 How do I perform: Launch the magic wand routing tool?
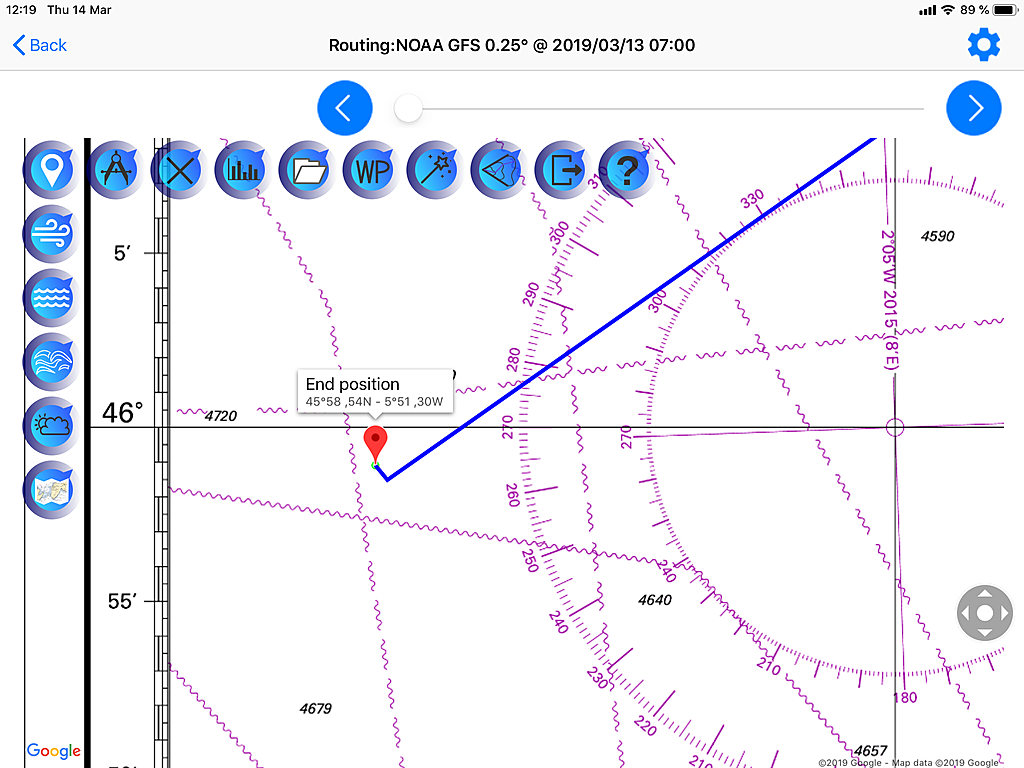click(x=436, y=170)
